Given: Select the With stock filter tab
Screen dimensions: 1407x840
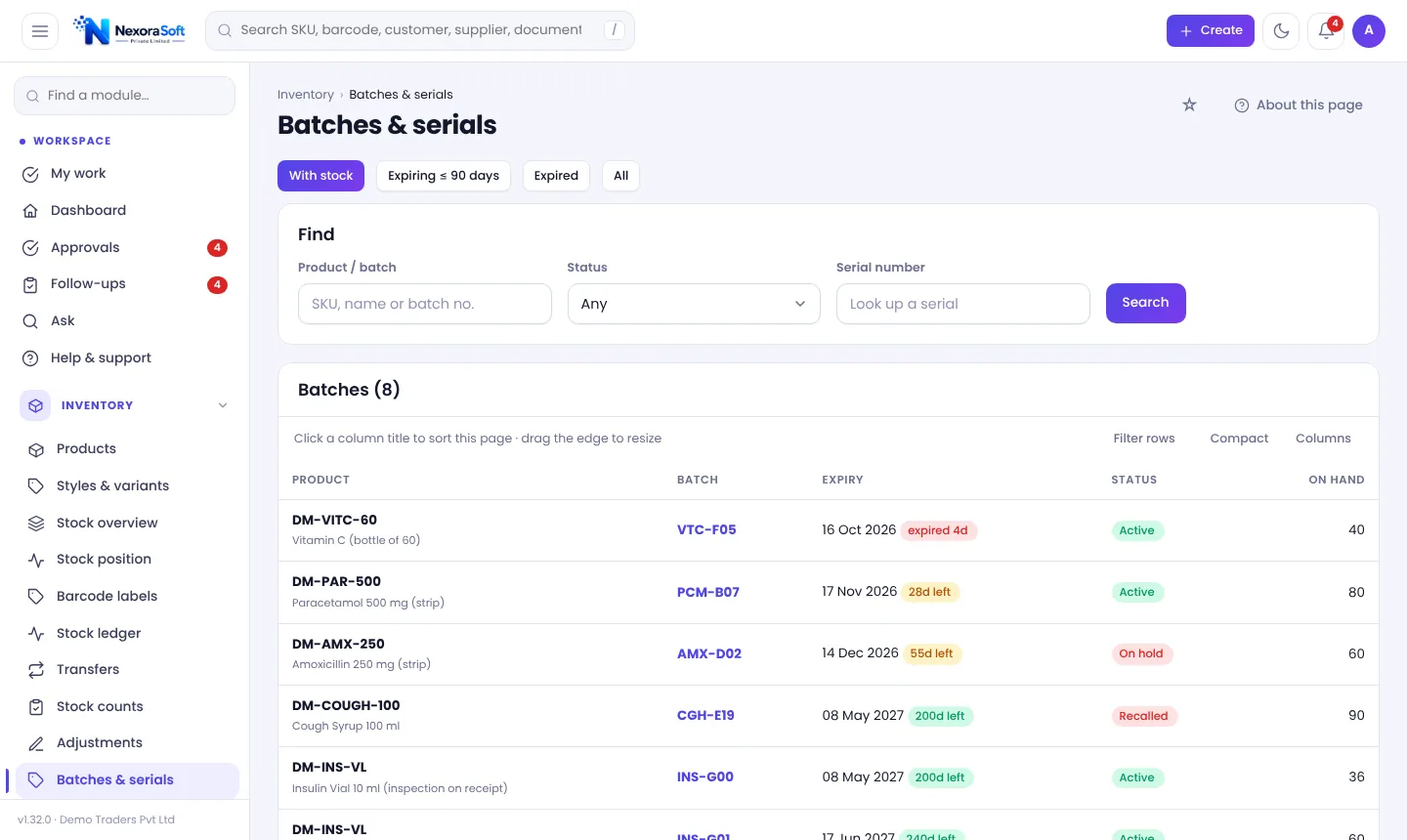Looking at the screenshot, I should (x=320, y=176).
